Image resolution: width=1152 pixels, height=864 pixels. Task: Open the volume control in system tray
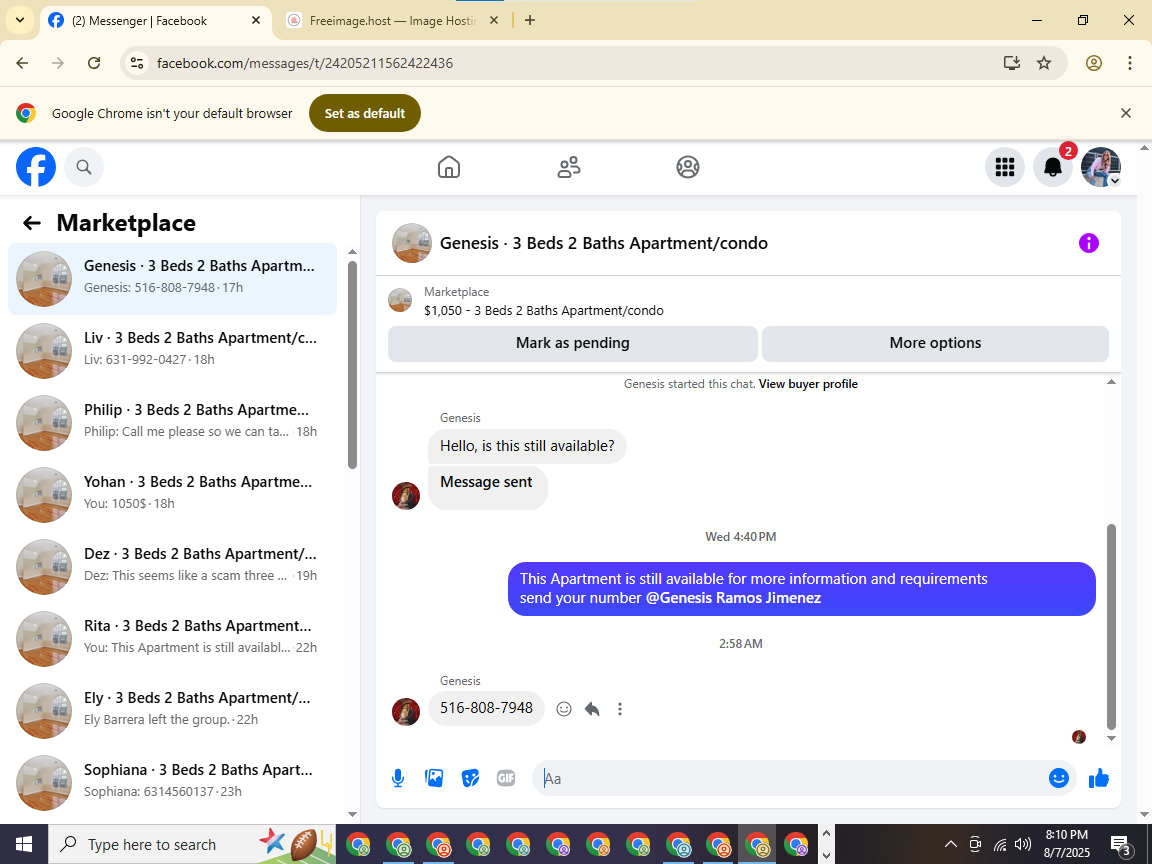coord(1023,844)
